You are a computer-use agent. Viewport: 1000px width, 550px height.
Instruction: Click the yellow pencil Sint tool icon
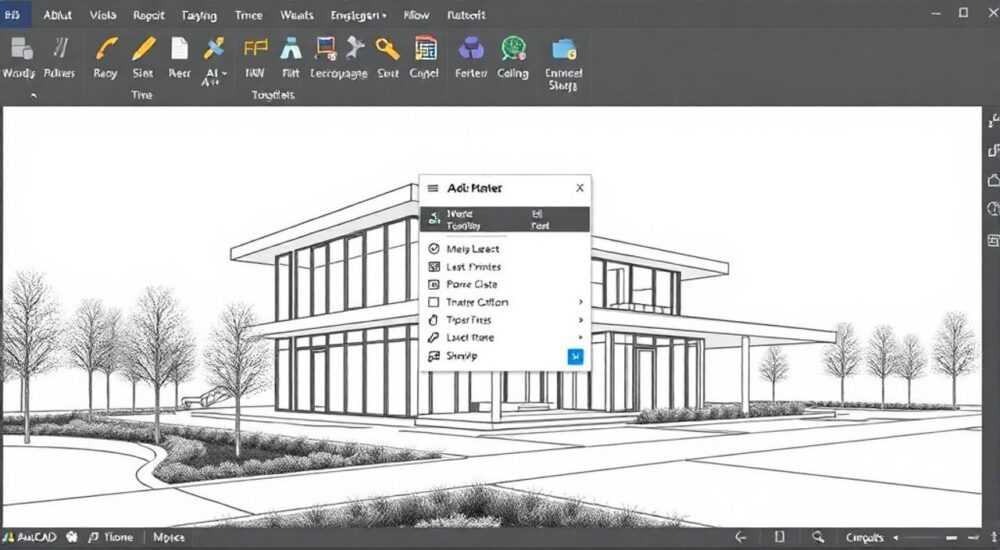[x=143, y=48]
